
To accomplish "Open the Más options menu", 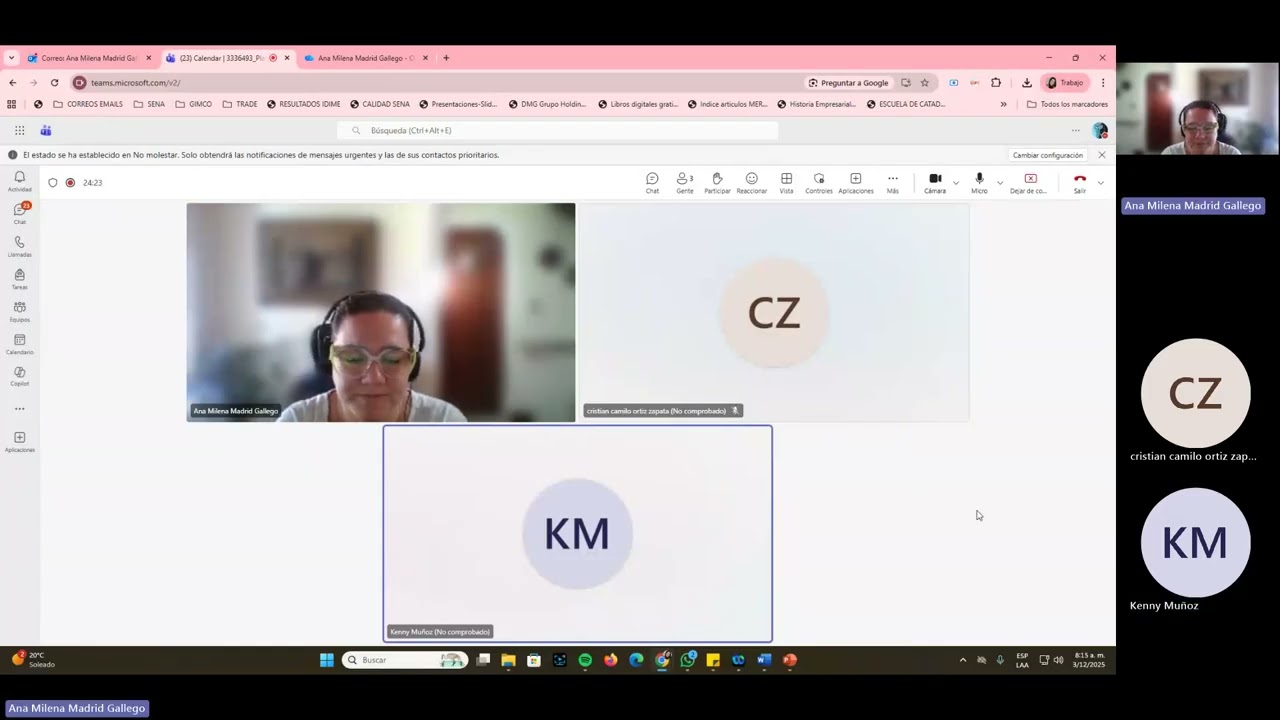I will point(893,183).
